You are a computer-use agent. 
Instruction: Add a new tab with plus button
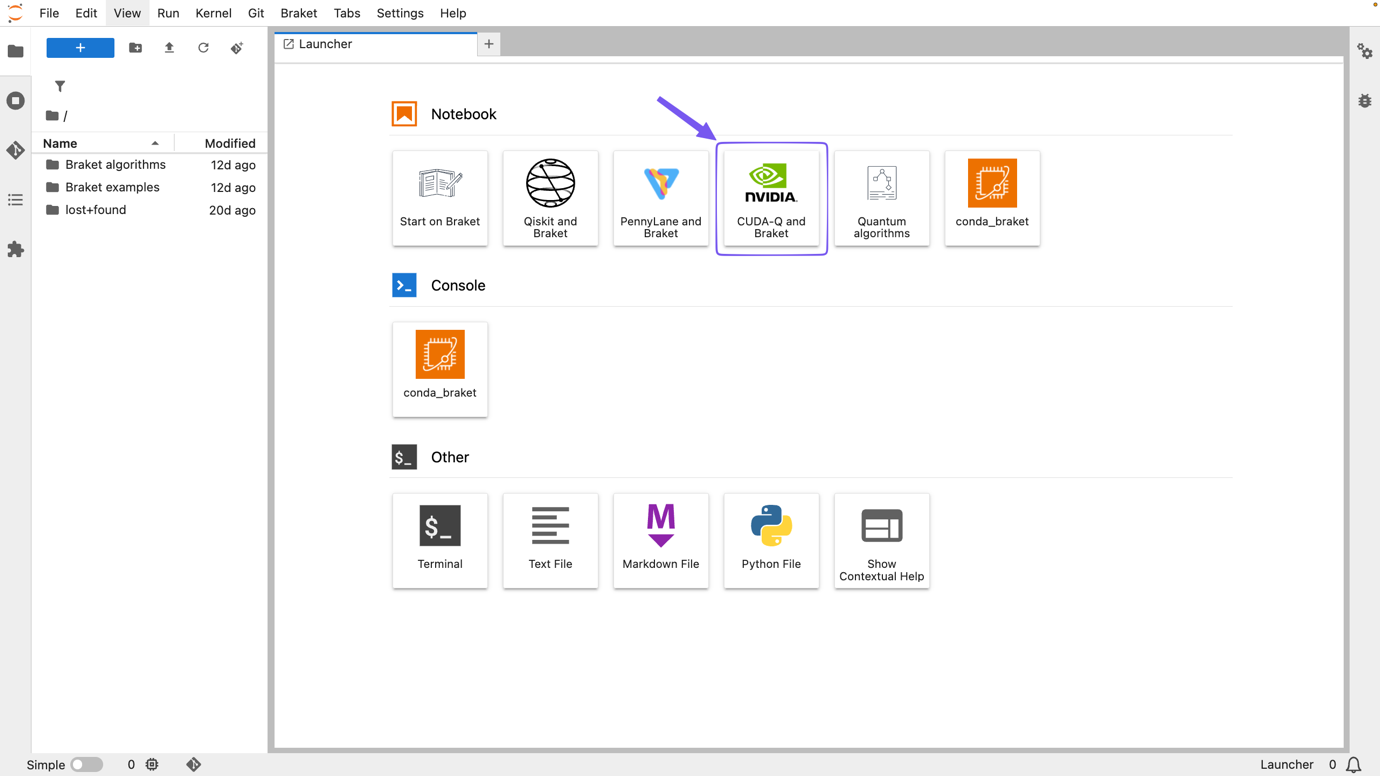(x=489, y=44)
